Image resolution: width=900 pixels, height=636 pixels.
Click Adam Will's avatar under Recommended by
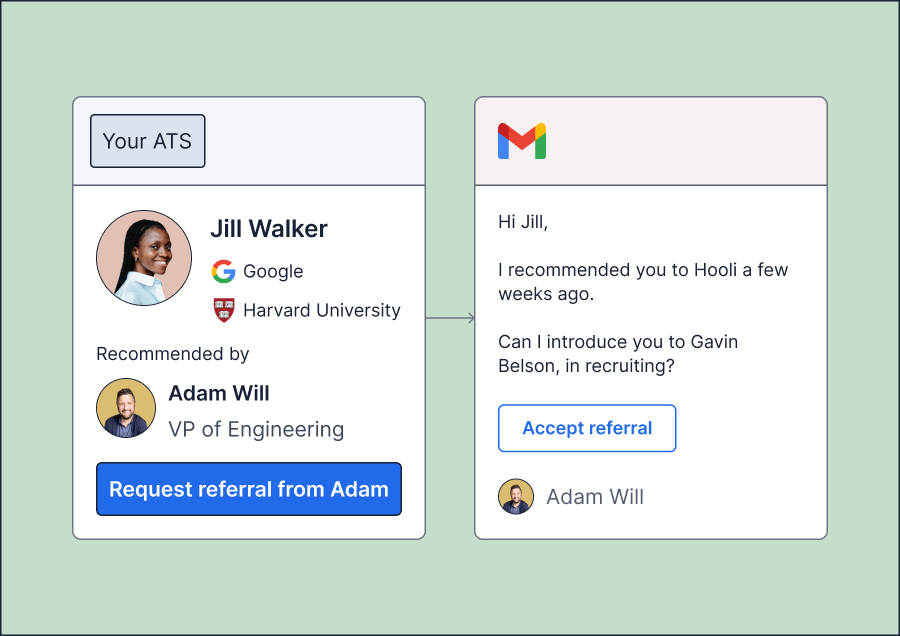(126, 408)
